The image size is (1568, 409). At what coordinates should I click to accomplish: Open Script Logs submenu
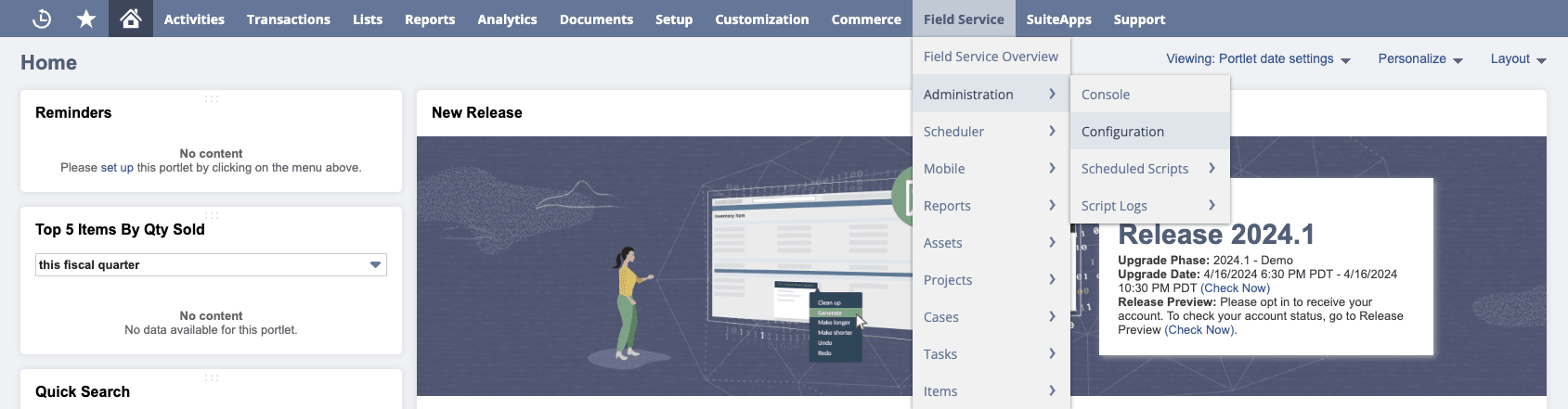coord(1150,205)
